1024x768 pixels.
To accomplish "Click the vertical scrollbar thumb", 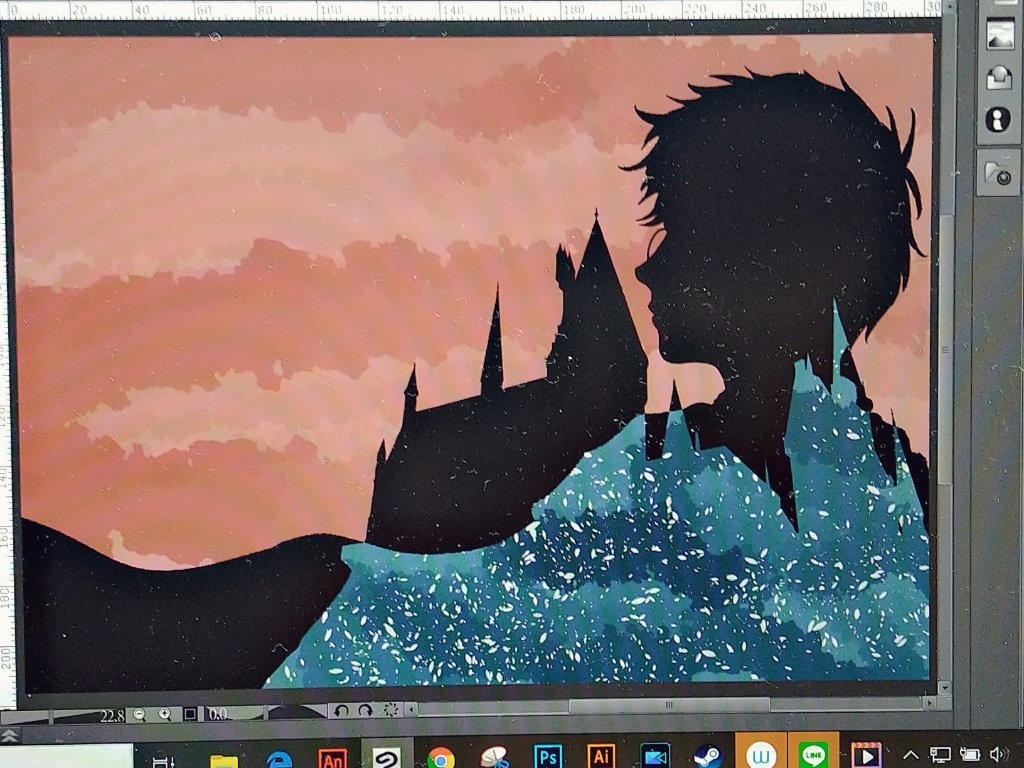I will click(x=945, y=349).
